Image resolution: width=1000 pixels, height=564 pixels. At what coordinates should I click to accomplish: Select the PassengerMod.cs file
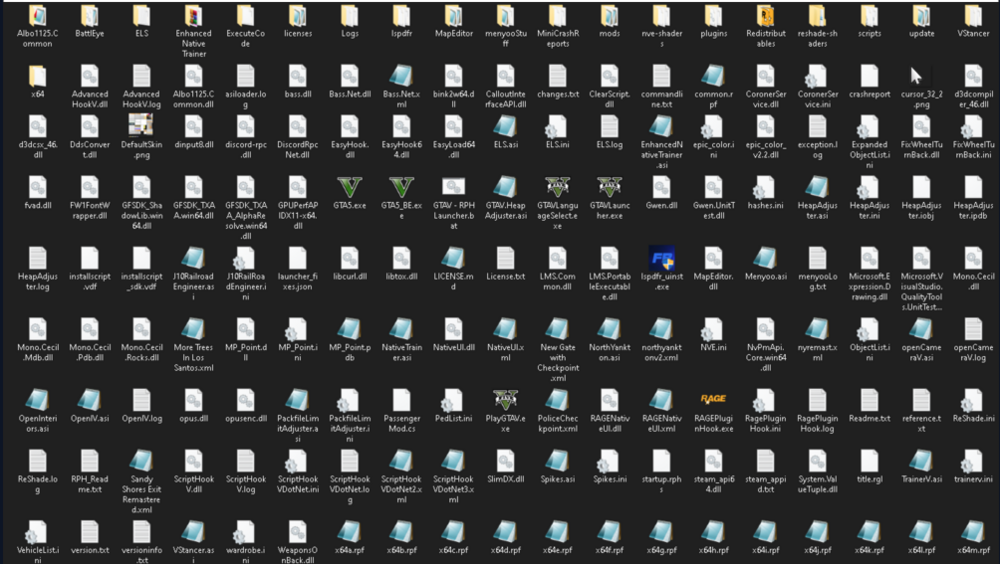pyautogui.click(x=401, y=401)
